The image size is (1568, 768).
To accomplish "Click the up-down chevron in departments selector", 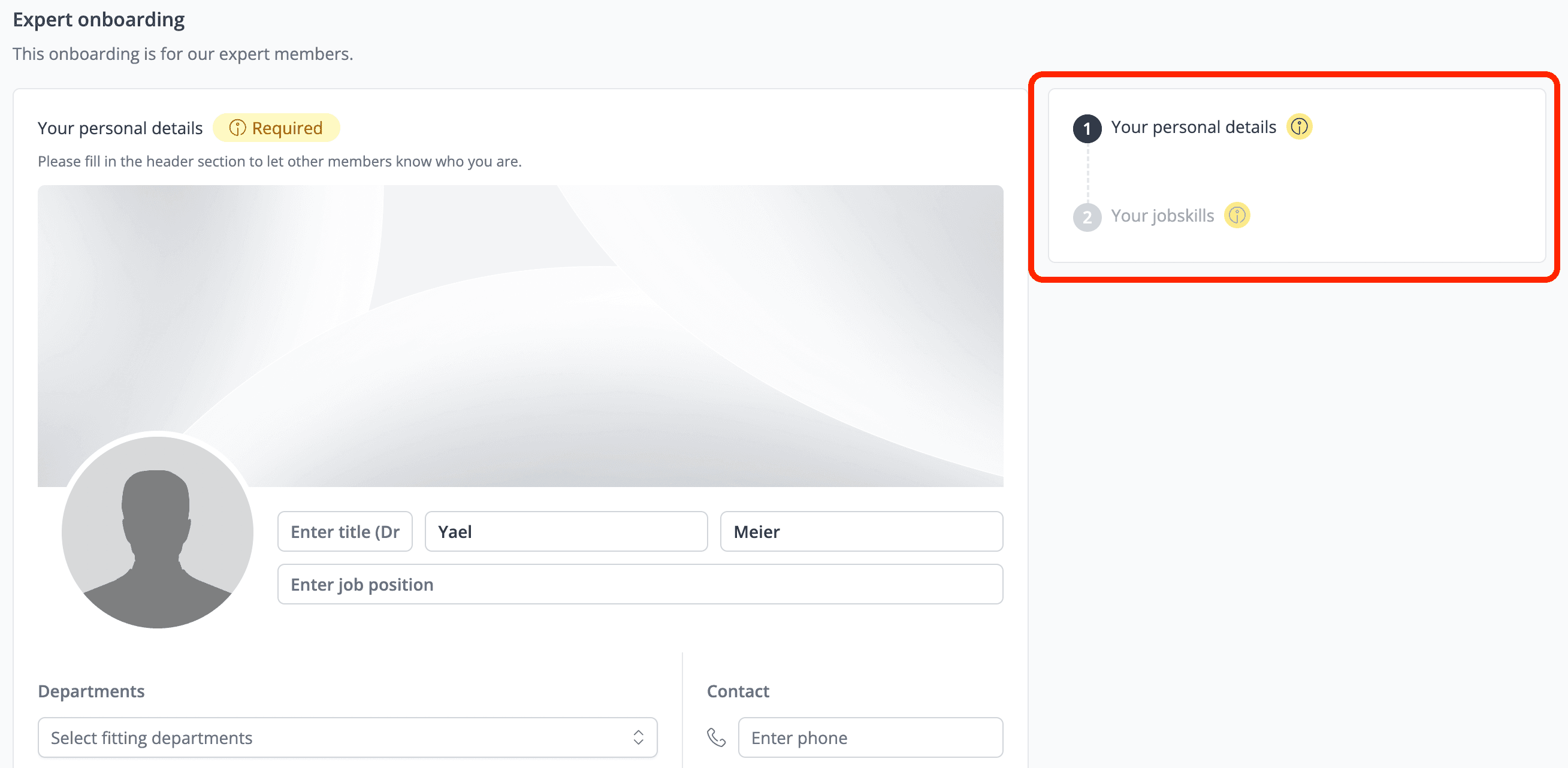I will [x=638, y=737].
